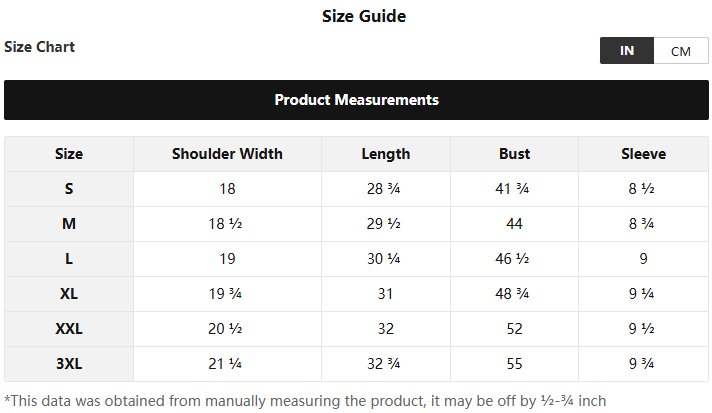
Task: Select the IN unit option
Action: [627, 51]
